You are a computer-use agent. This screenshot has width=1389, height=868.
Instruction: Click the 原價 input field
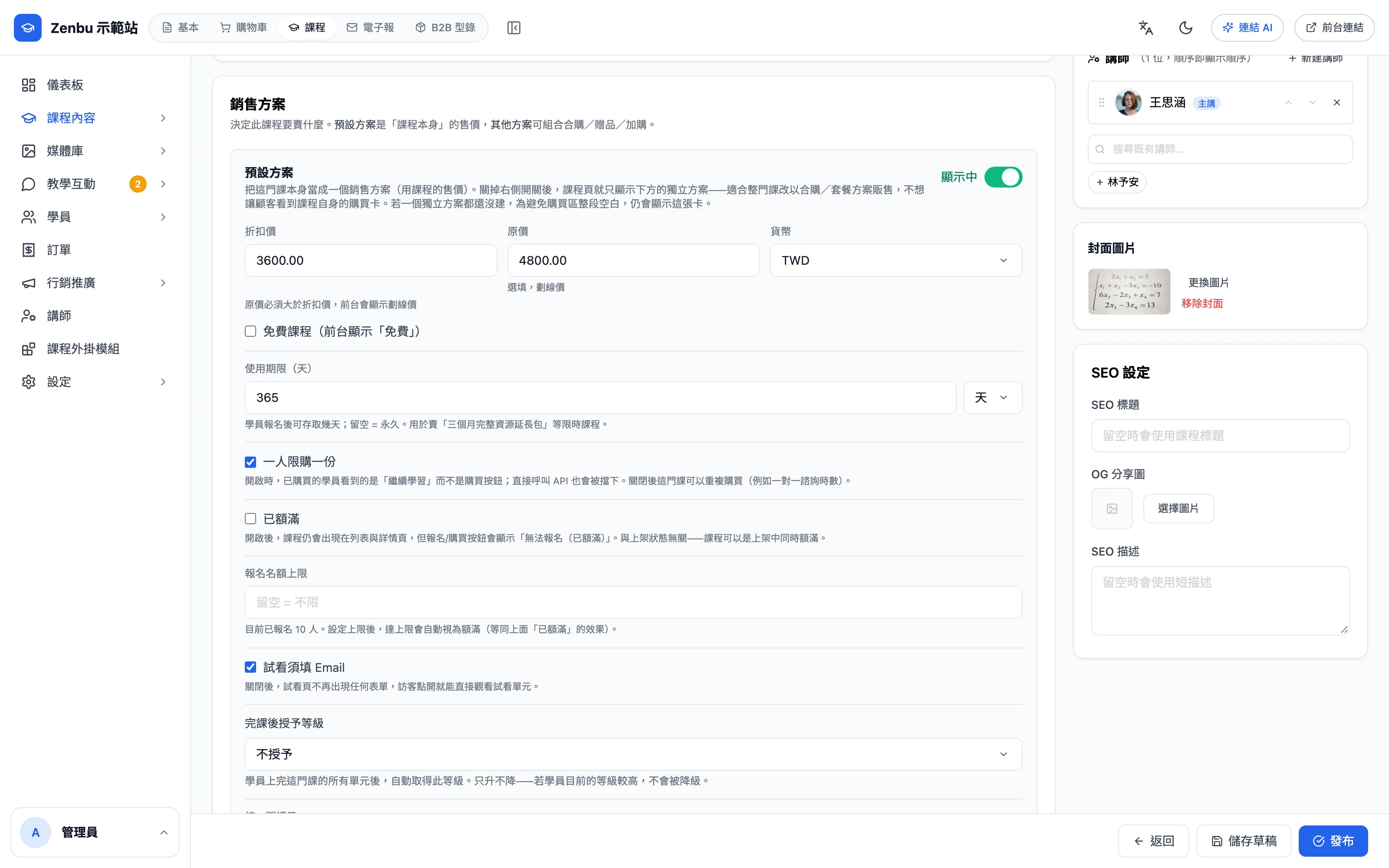pyautogui.click(x=633, y=261)
